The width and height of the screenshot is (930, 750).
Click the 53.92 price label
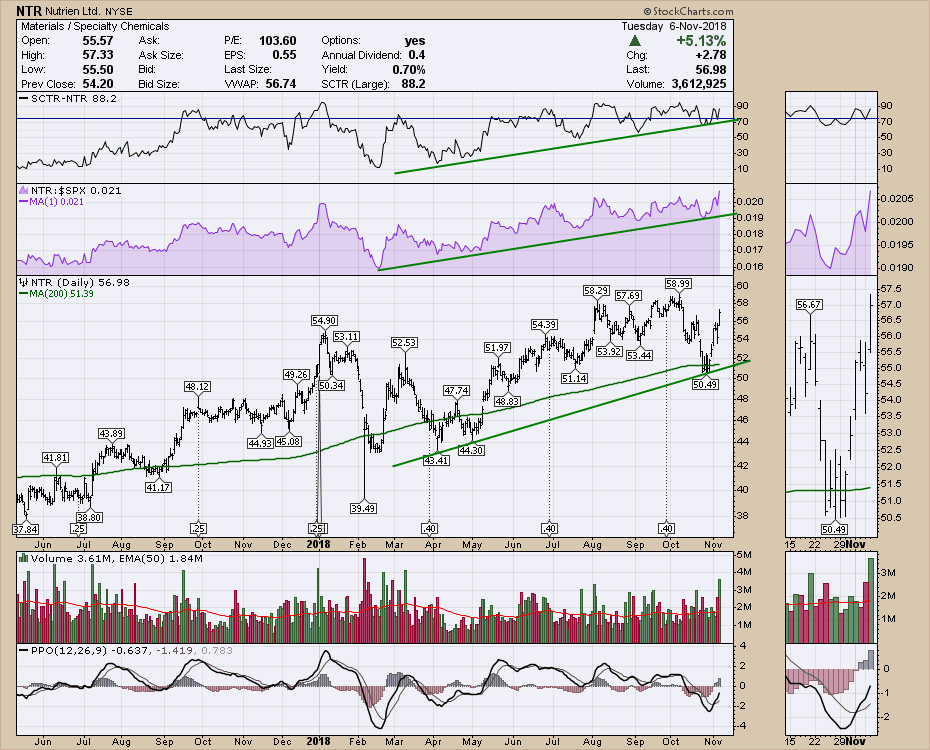click(609, 351)
